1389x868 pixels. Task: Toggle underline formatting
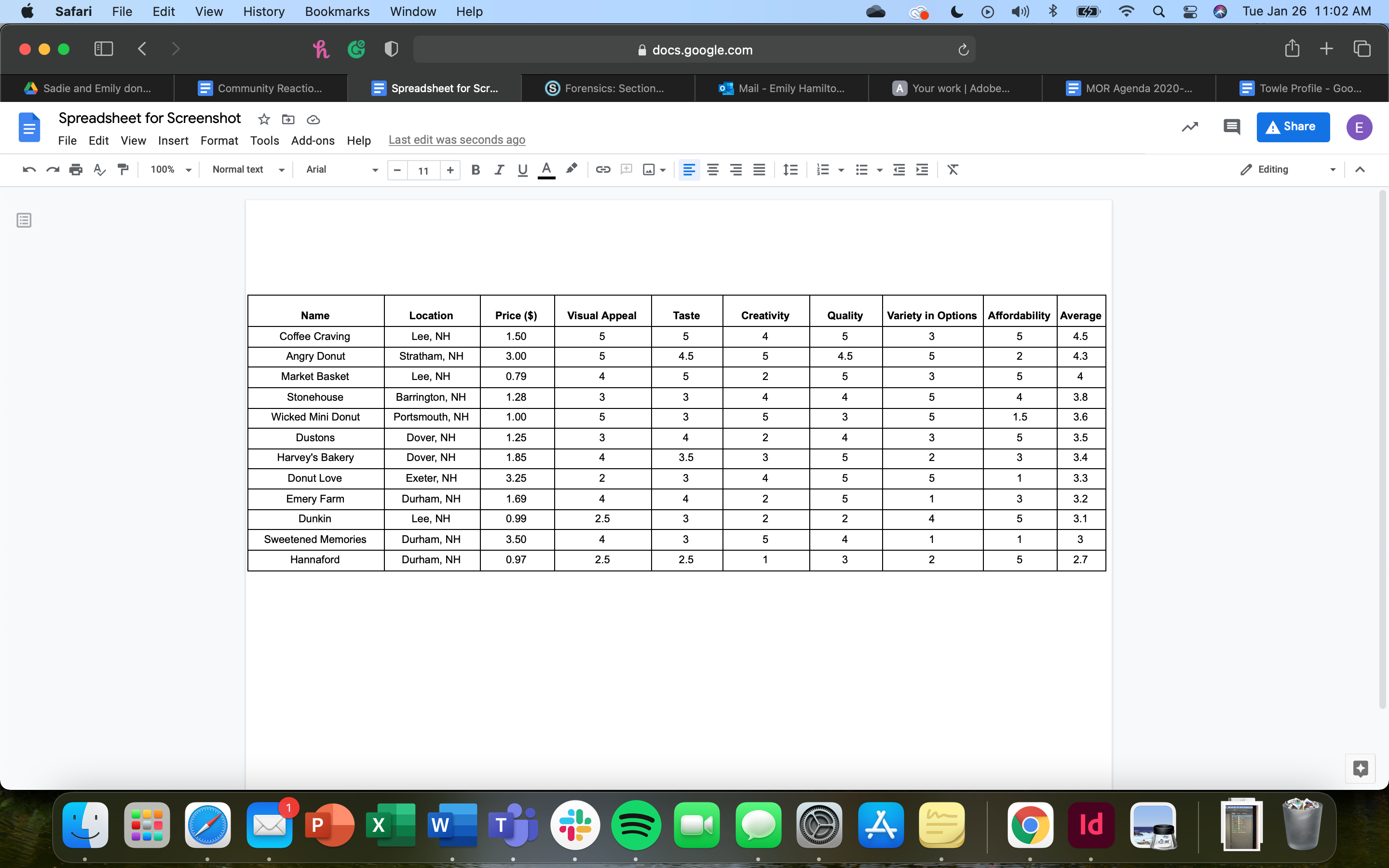[522, 169]
